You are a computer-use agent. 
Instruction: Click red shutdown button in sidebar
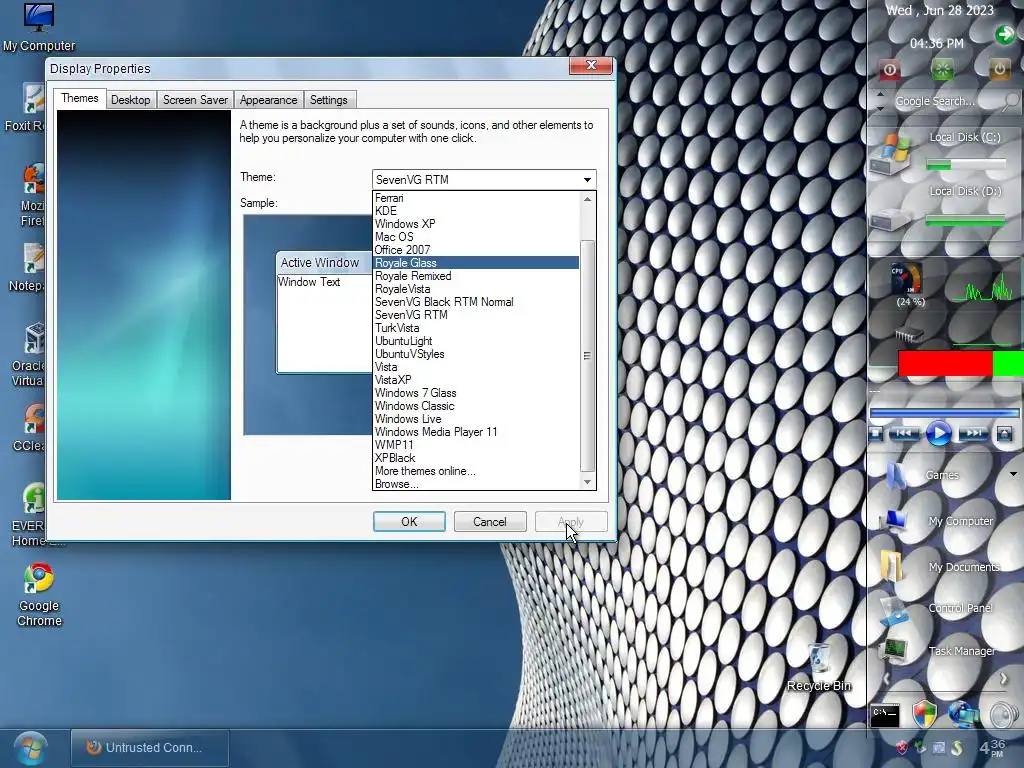(x=889, y=70)
